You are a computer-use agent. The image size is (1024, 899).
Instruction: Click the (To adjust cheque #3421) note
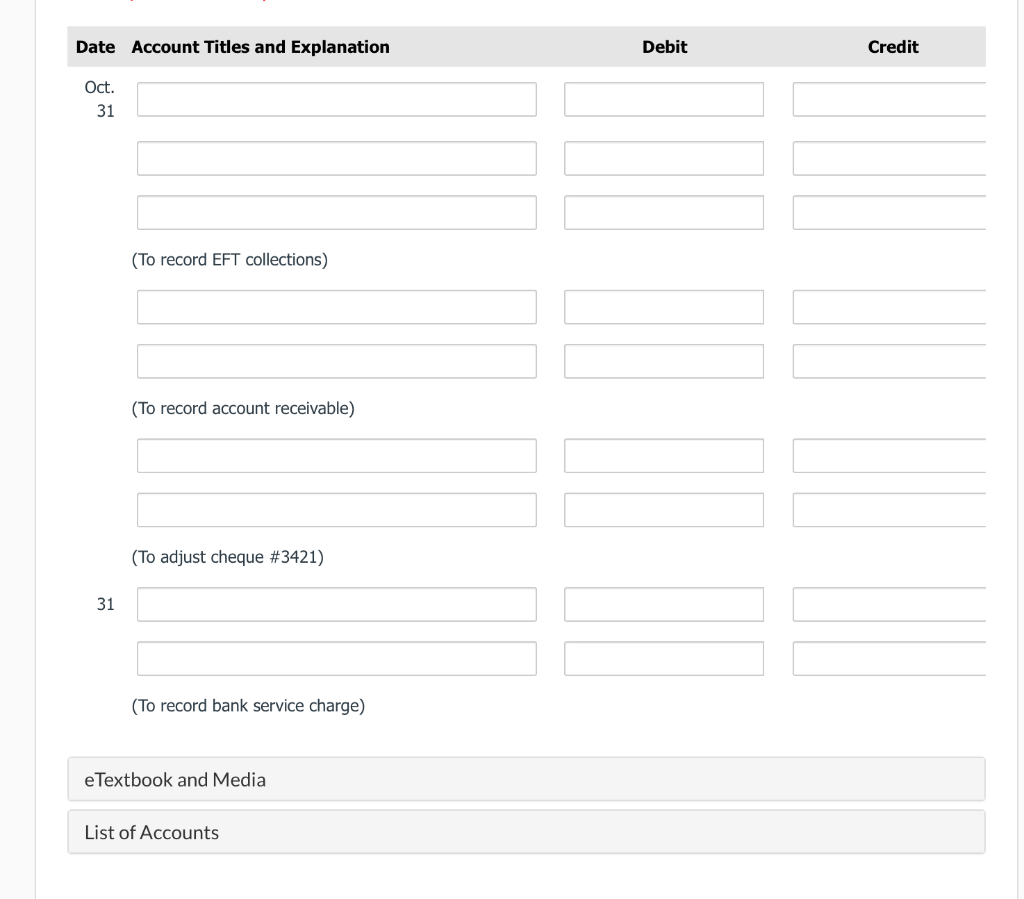[227, 558]
